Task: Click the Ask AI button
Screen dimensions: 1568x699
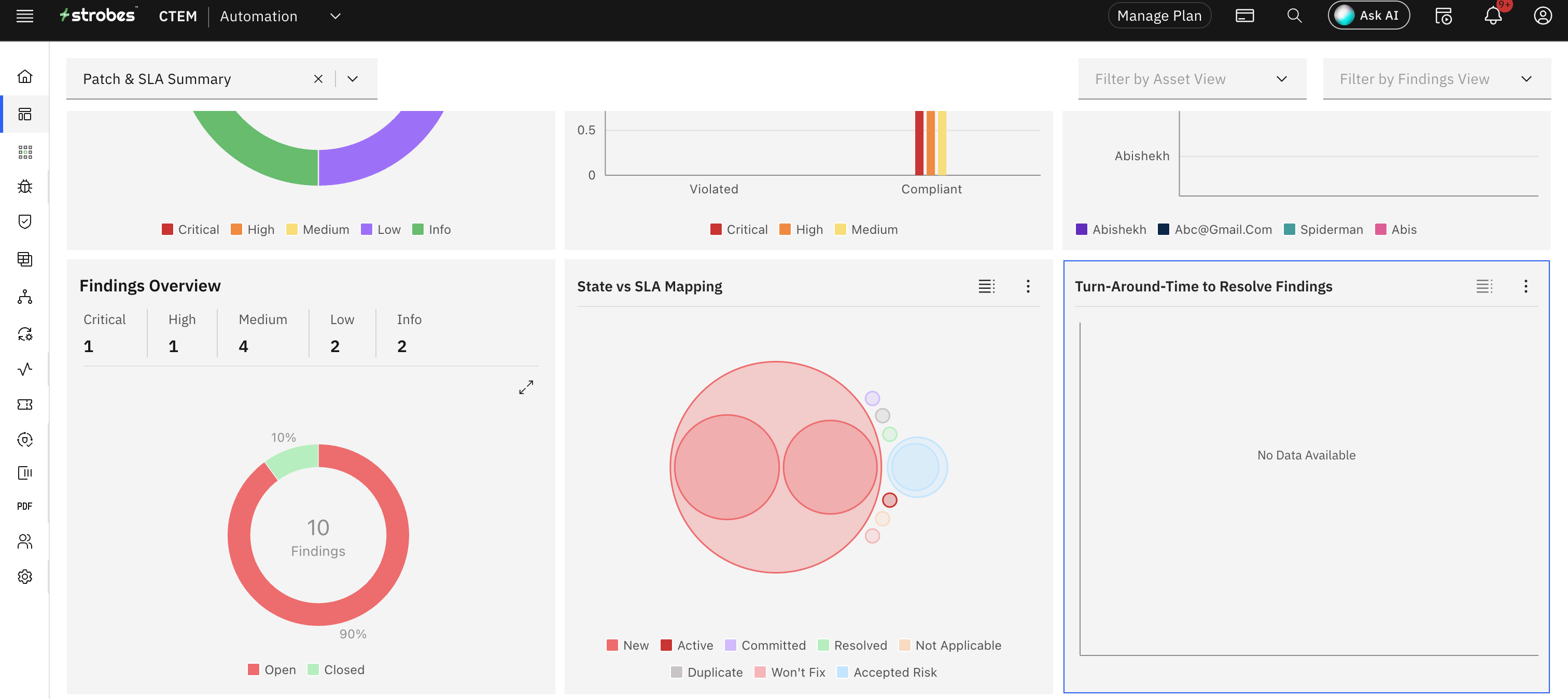Action: (1368, 17)
